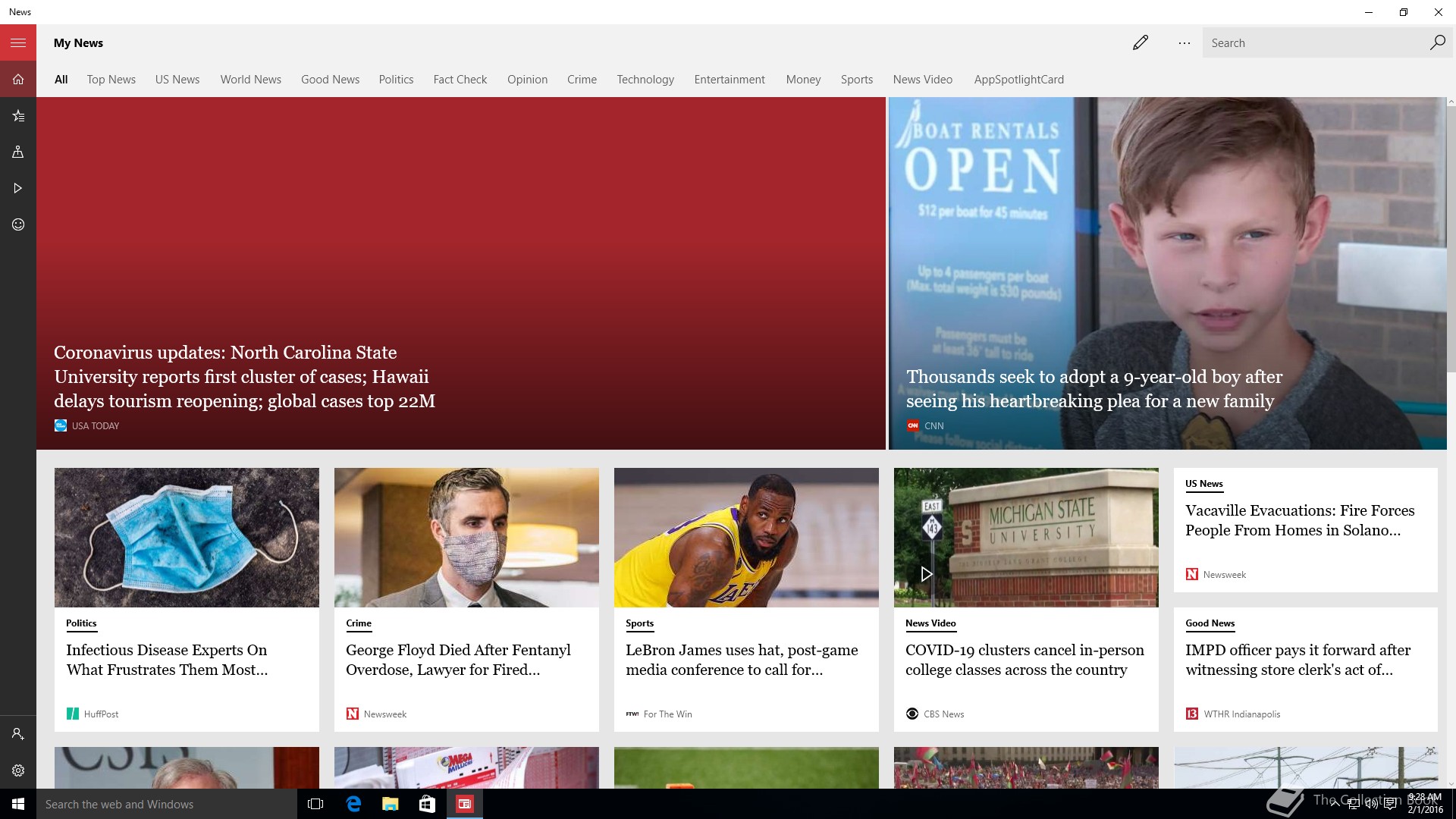Open the Technology tab
Screen dimensions: 1456x819
[645, 80]
